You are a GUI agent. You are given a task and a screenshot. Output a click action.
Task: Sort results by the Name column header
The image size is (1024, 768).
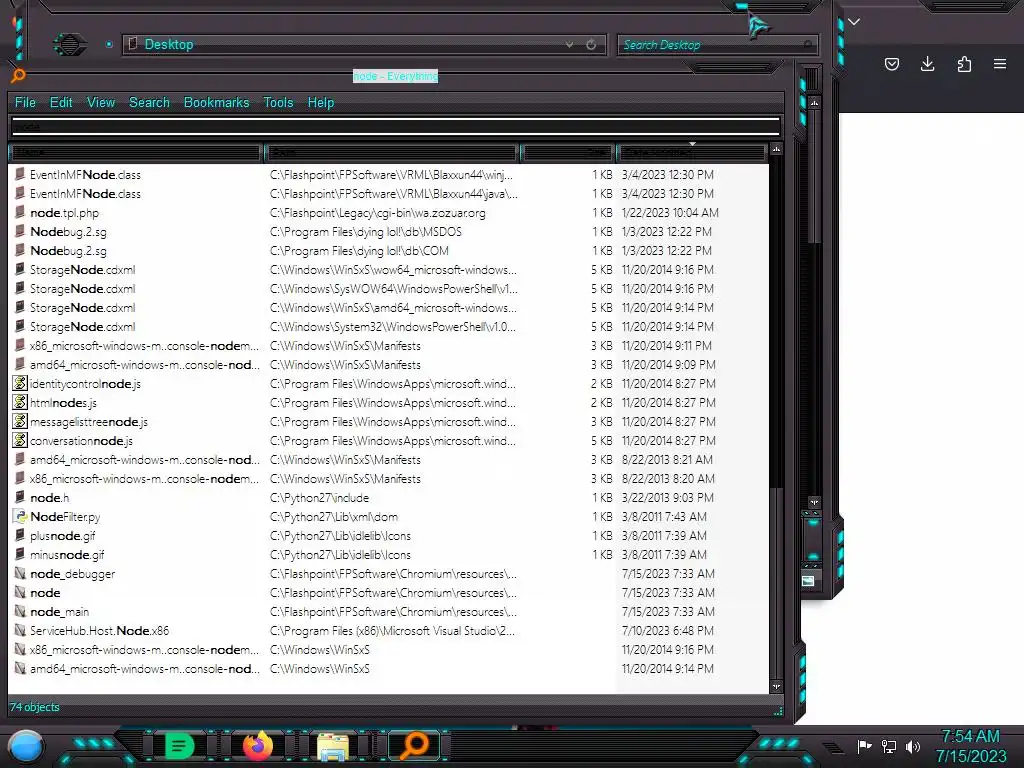(135, 153)
